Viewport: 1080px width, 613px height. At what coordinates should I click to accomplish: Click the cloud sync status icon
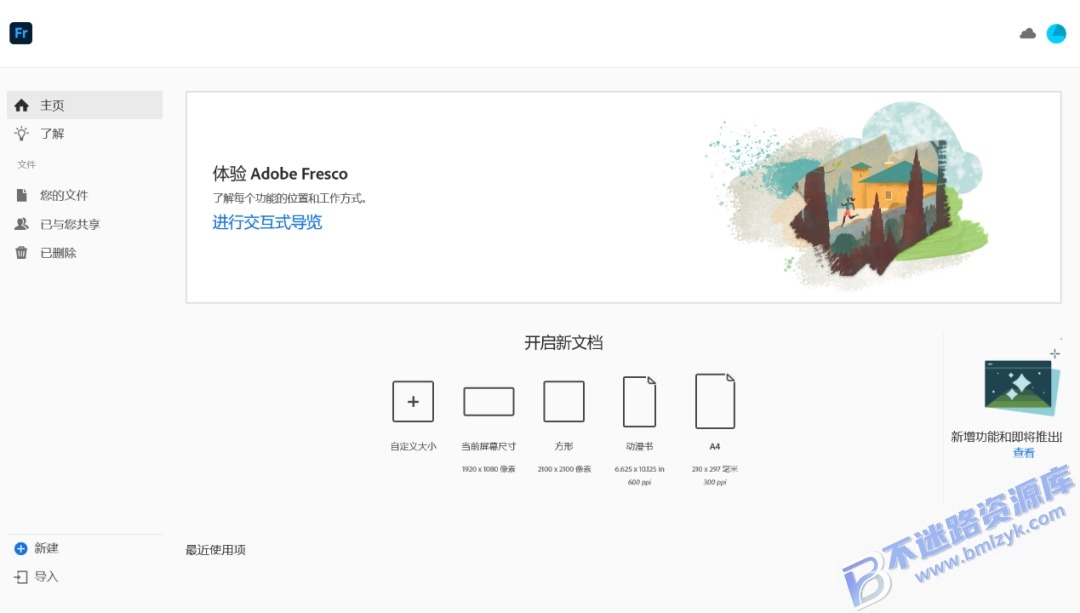coord(1027,33)
